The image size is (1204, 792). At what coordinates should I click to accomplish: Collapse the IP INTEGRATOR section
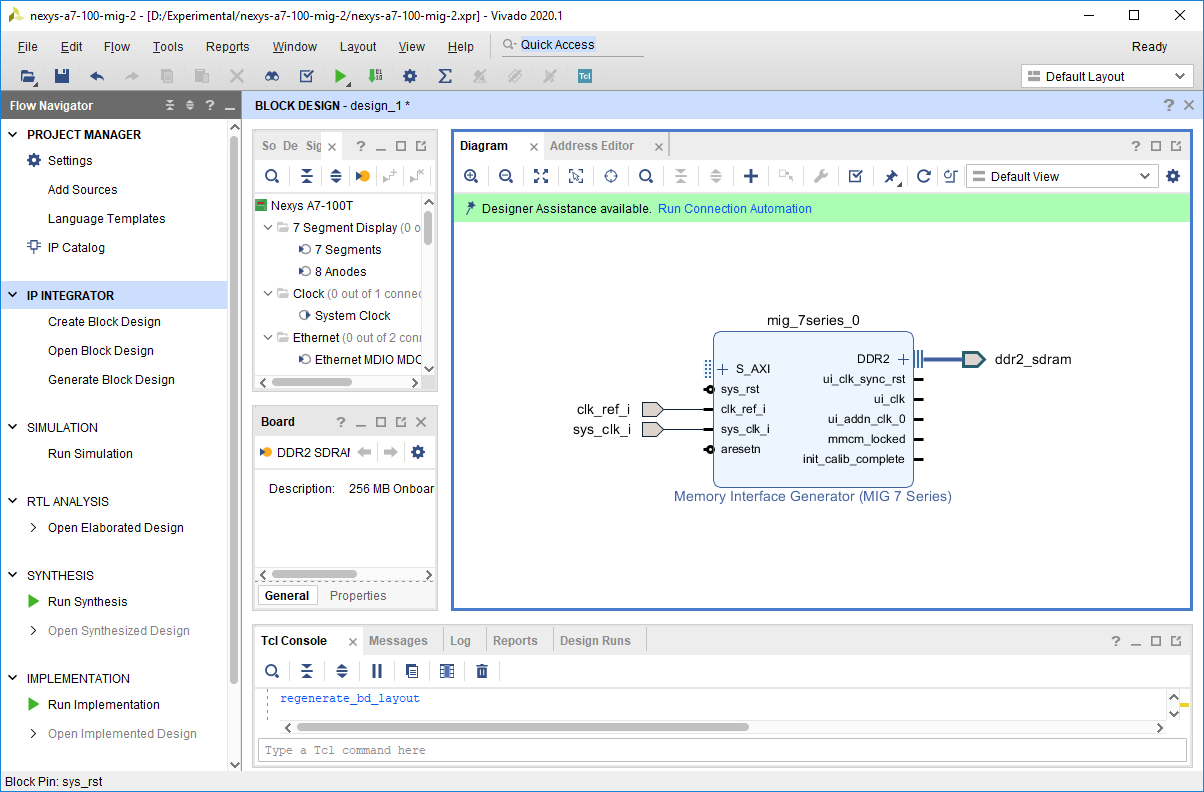click(x=13, y=296)
